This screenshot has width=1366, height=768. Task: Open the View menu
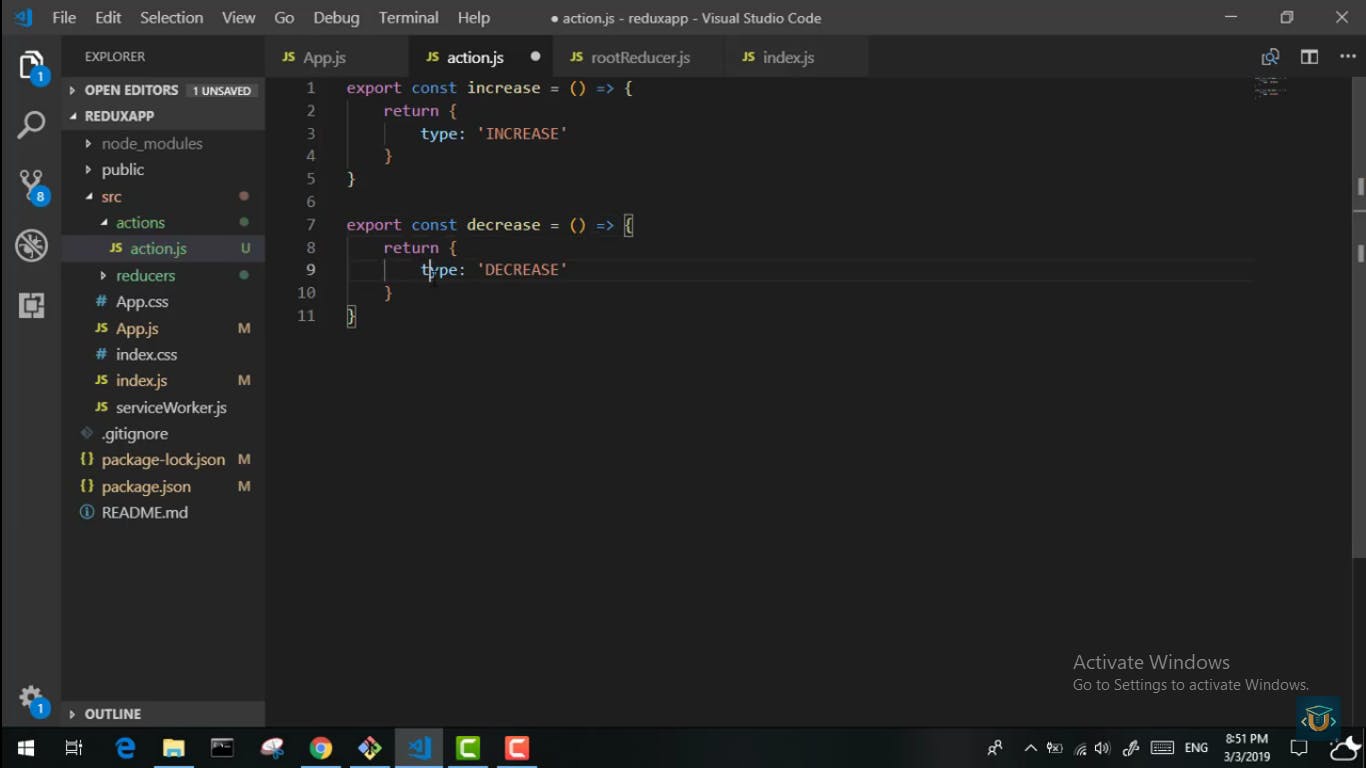pyautogui.click(x=238, y=18)
